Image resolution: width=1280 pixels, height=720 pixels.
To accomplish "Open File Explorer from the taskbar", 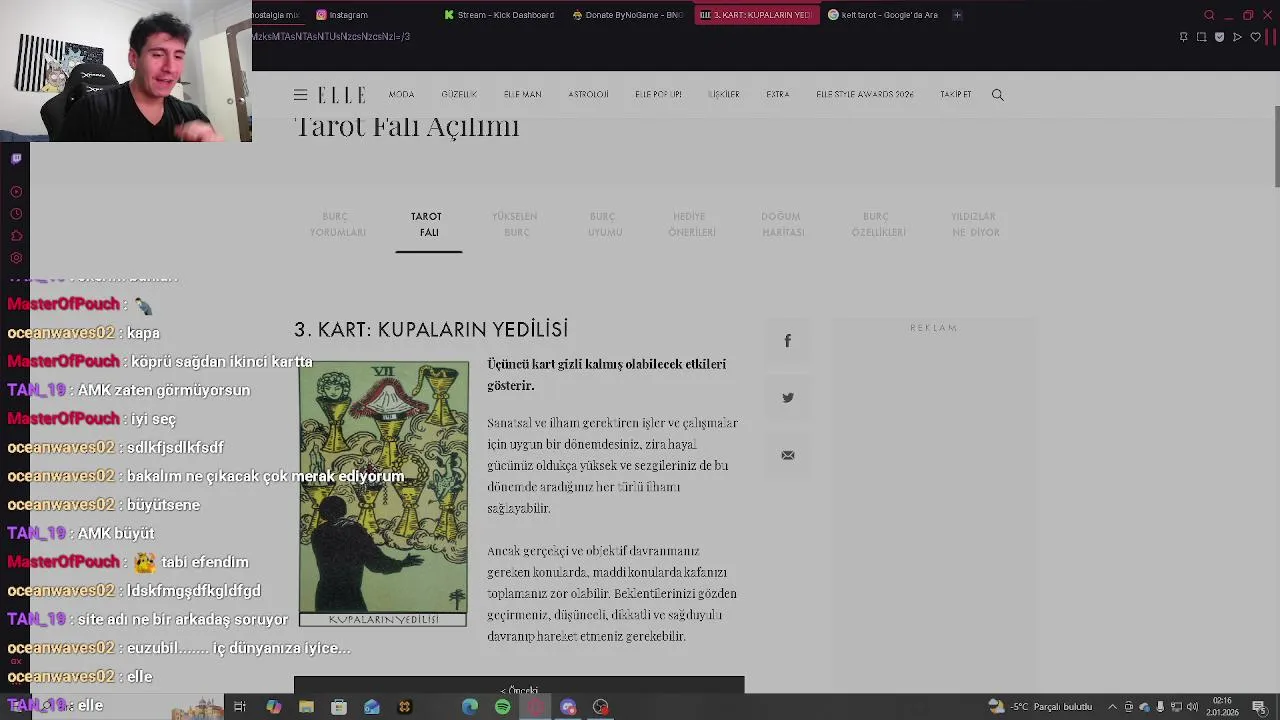I will pyautogui.click(x=306, y=707).
